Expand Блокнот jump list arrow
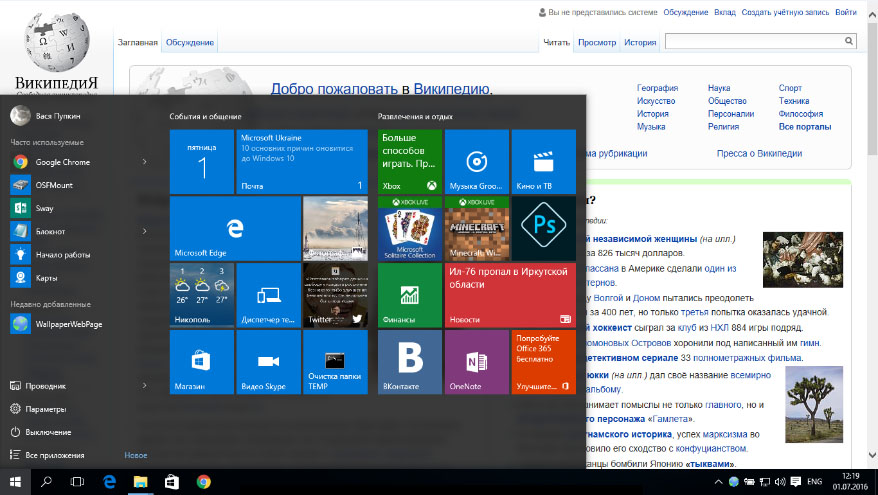The image size is (878, 495). 144,231
